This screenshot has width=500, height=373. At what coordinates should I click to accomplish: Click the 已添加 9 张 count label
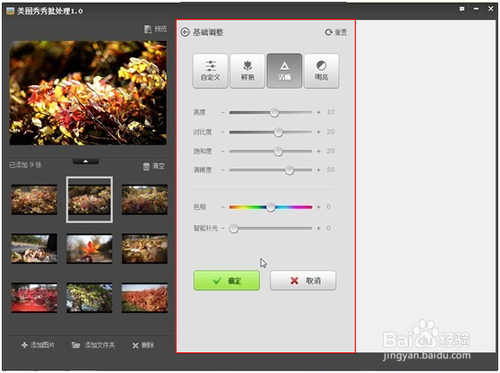pos(25,165)
